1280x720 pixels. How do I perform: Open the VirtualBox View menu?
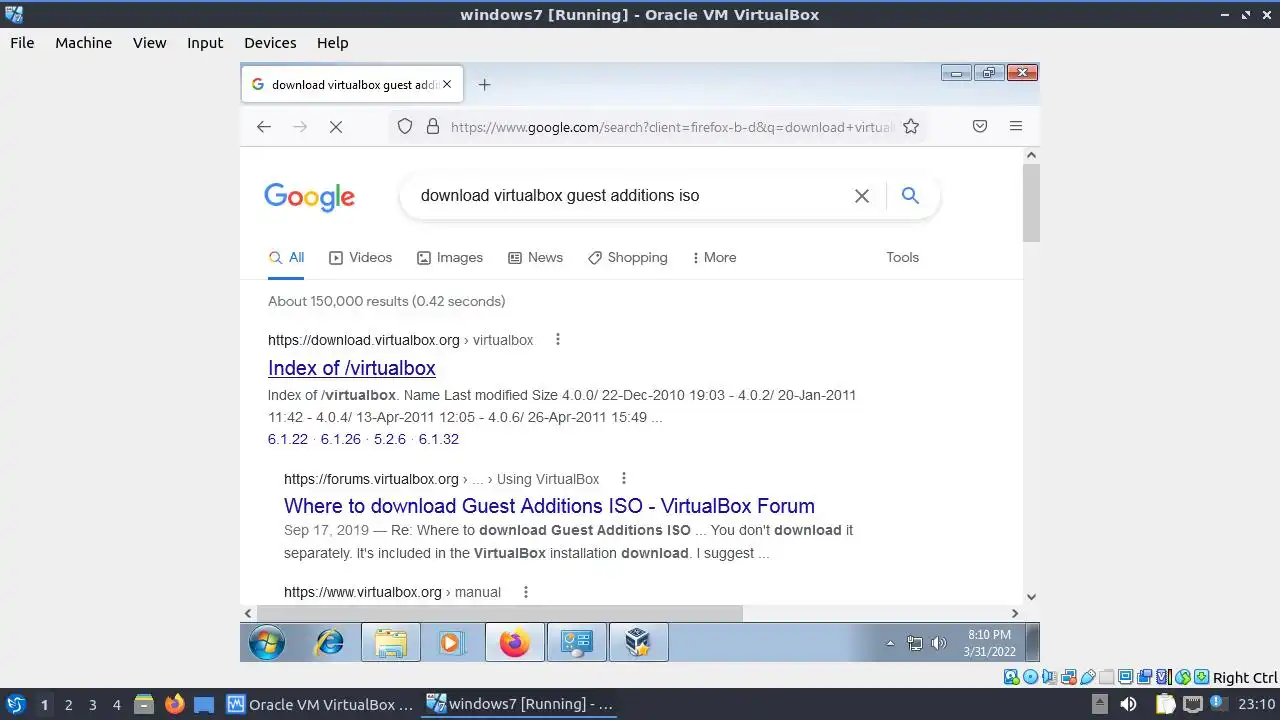pyautogui.click(x=149, y=43)
